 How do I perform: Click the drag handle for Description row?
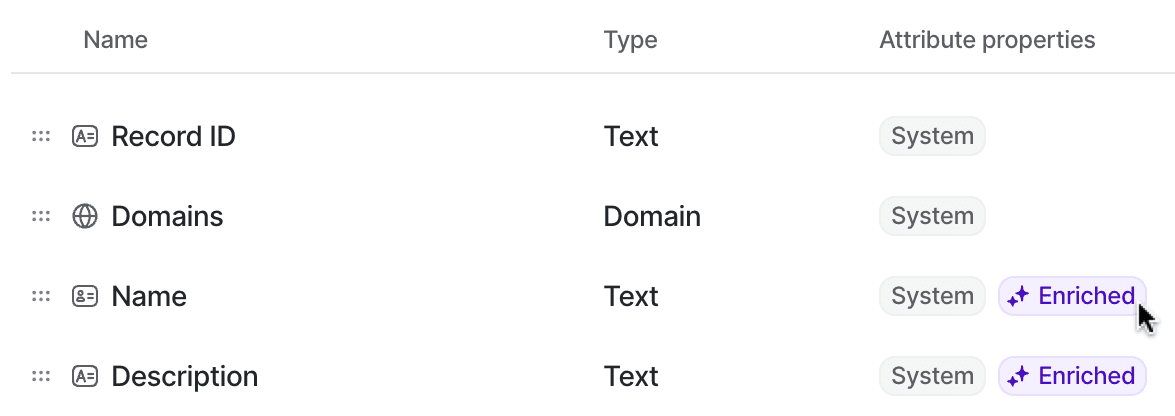[x=40, y=376]
